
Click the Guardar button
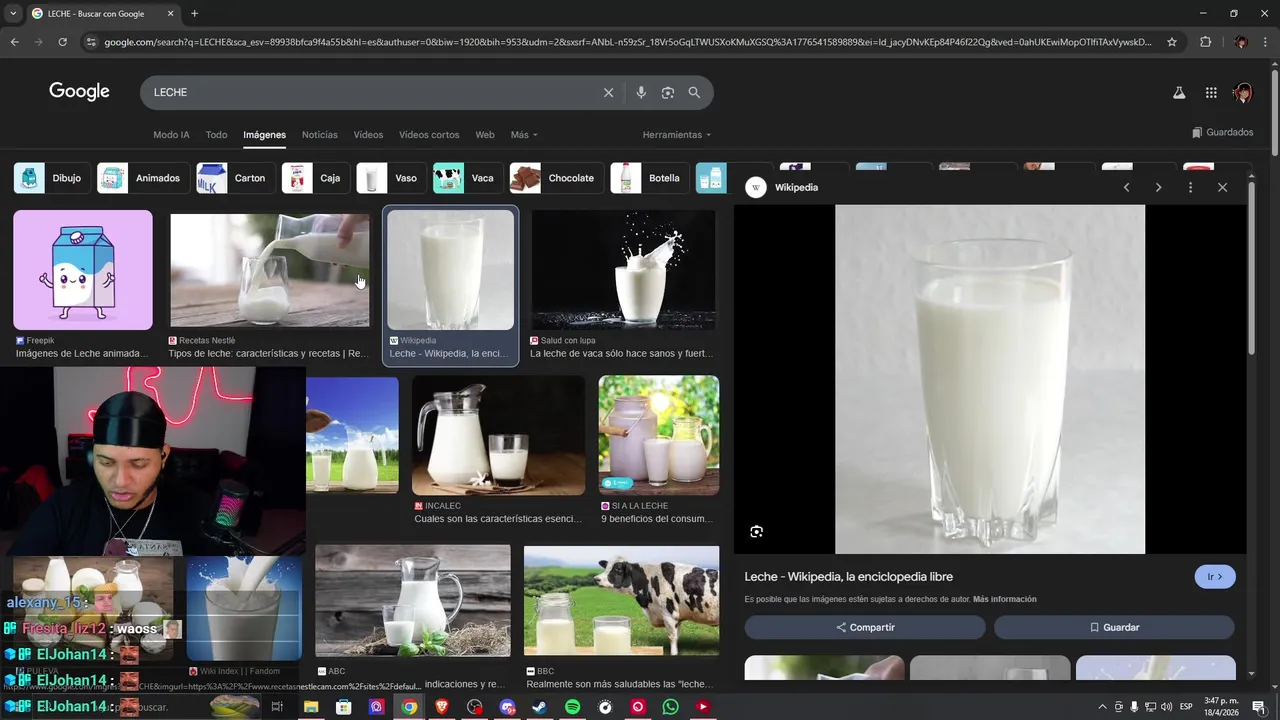pyautogui.click(x=1114, y=627)
